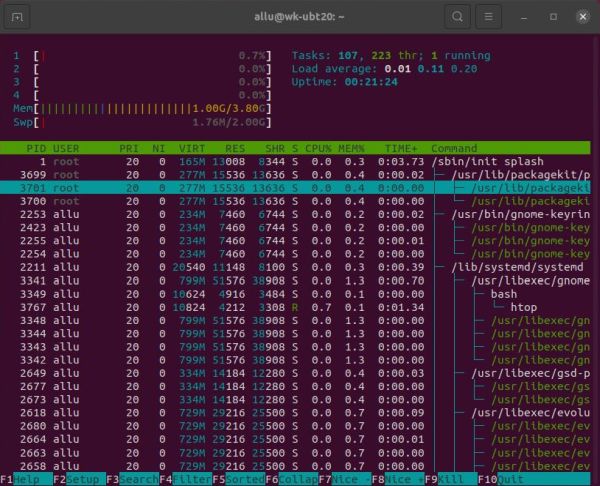Sort by VIRT column header
The height and width of the screenshot is (486, 600).
(192, 148)
